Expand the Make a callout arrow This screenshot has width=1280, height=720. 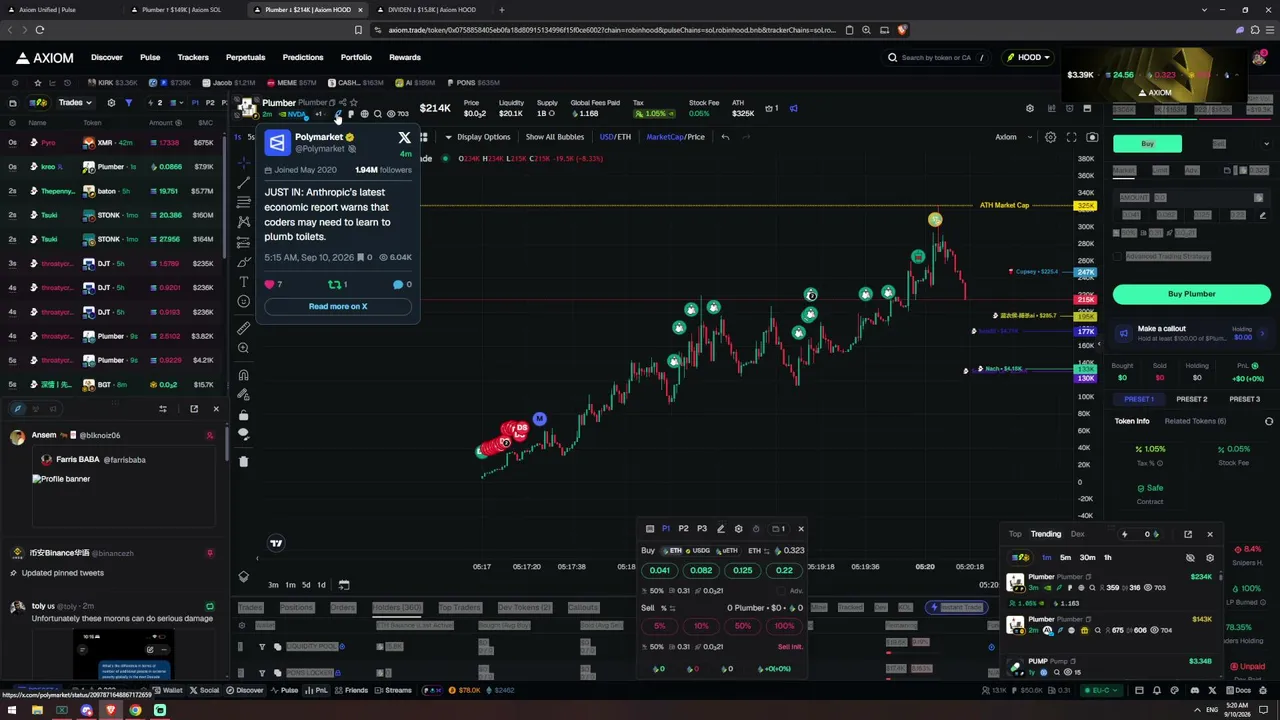tap(1262, 333)
